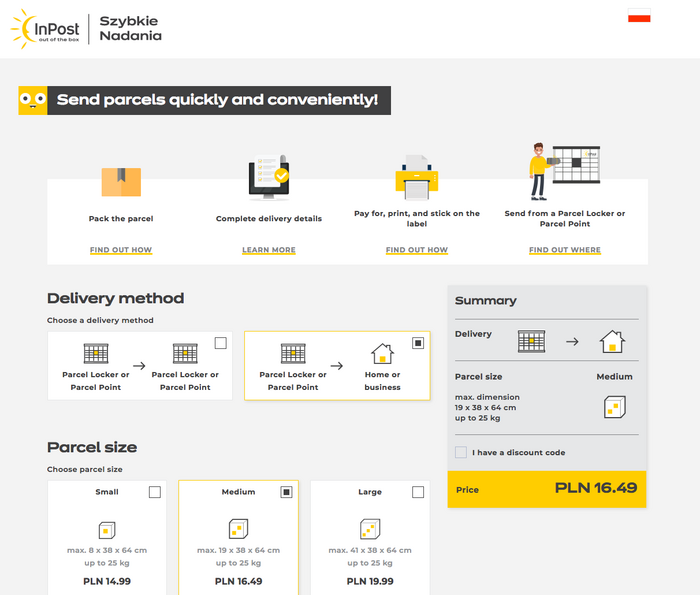700x595 pixels.
Task: Click 'max. 8 x 38 x 64 cm' text
Action: pos(107,550)
